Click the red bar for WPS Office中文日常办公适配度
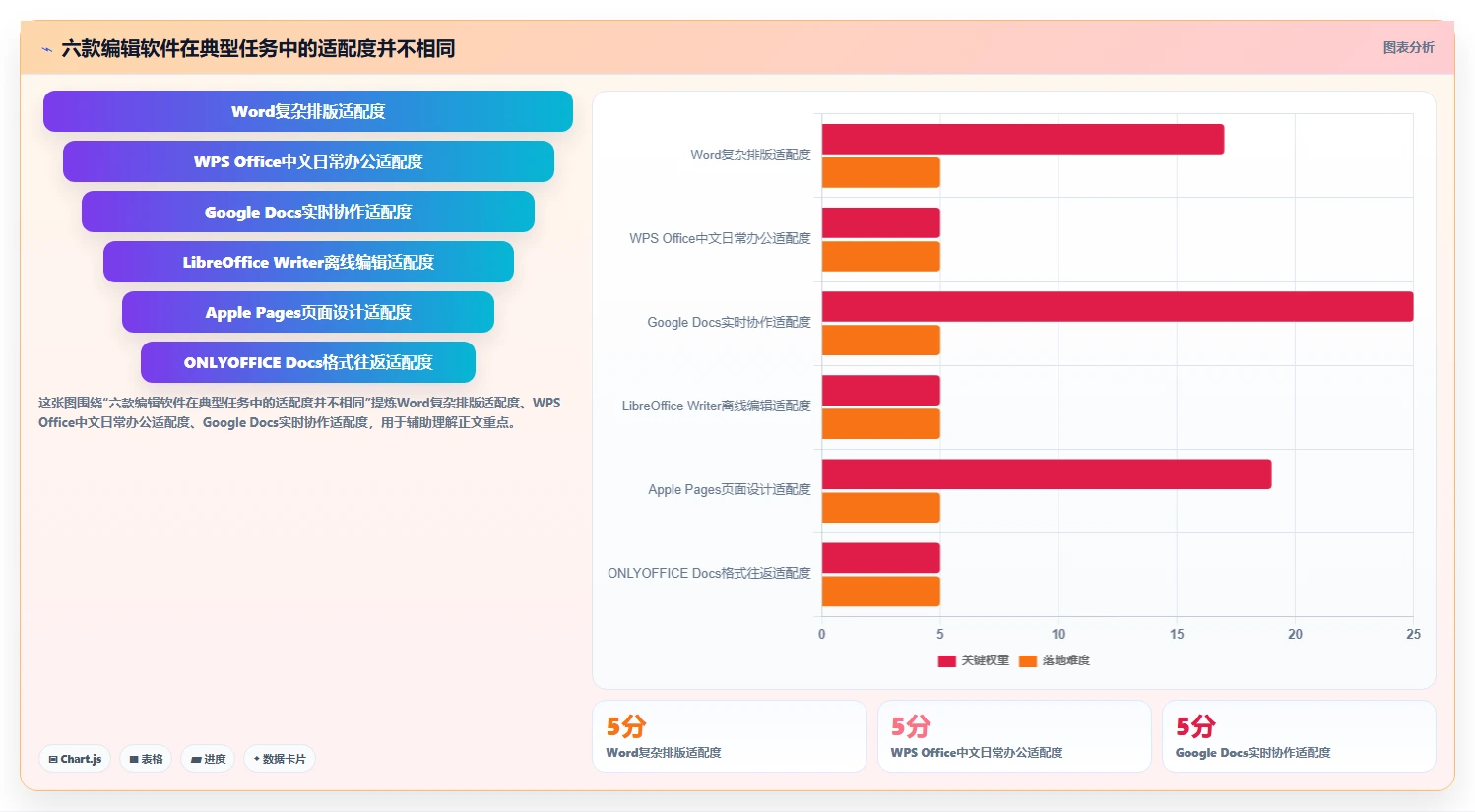 point(881,222)
